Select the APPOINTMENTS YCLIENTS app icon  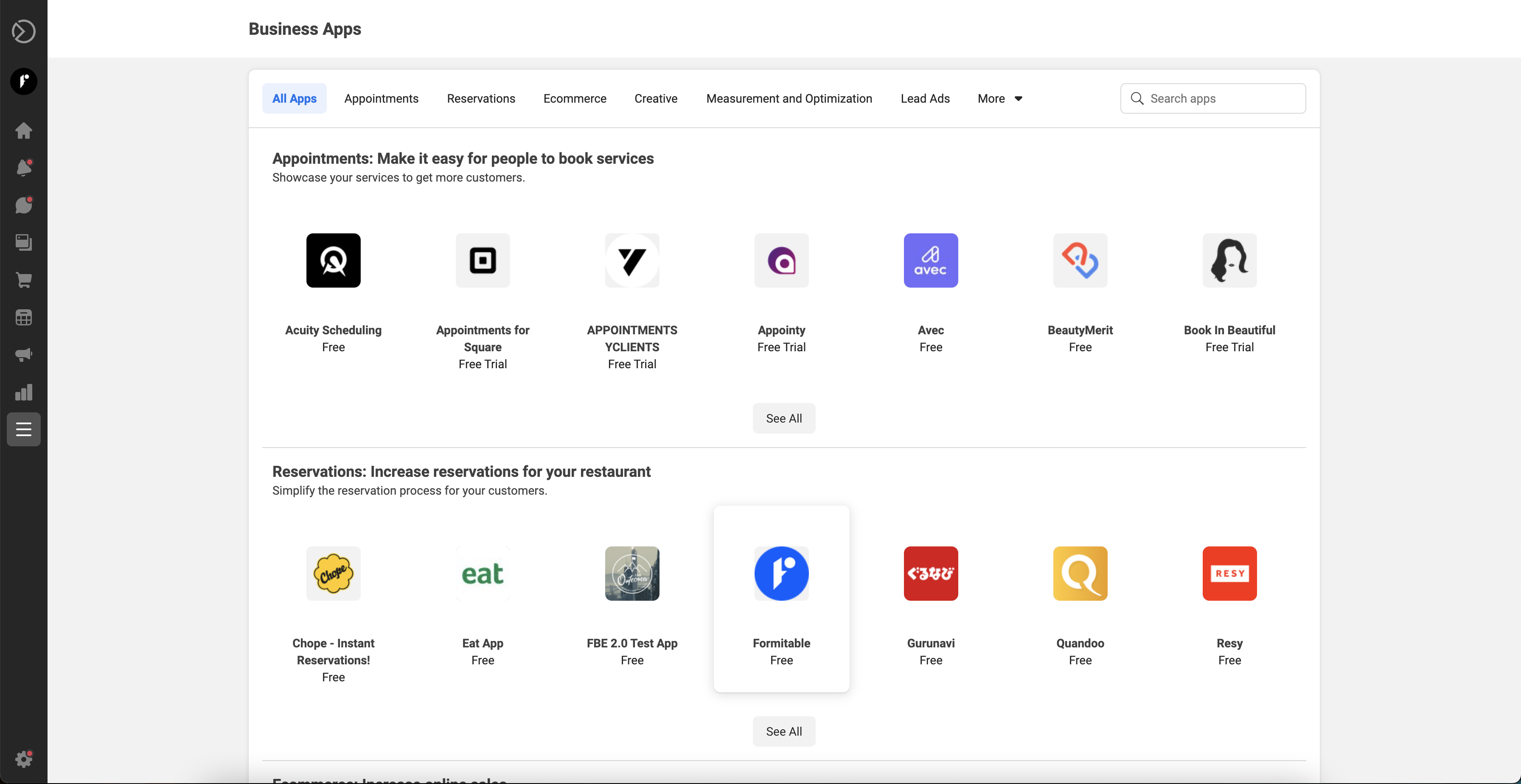point(632,260)
